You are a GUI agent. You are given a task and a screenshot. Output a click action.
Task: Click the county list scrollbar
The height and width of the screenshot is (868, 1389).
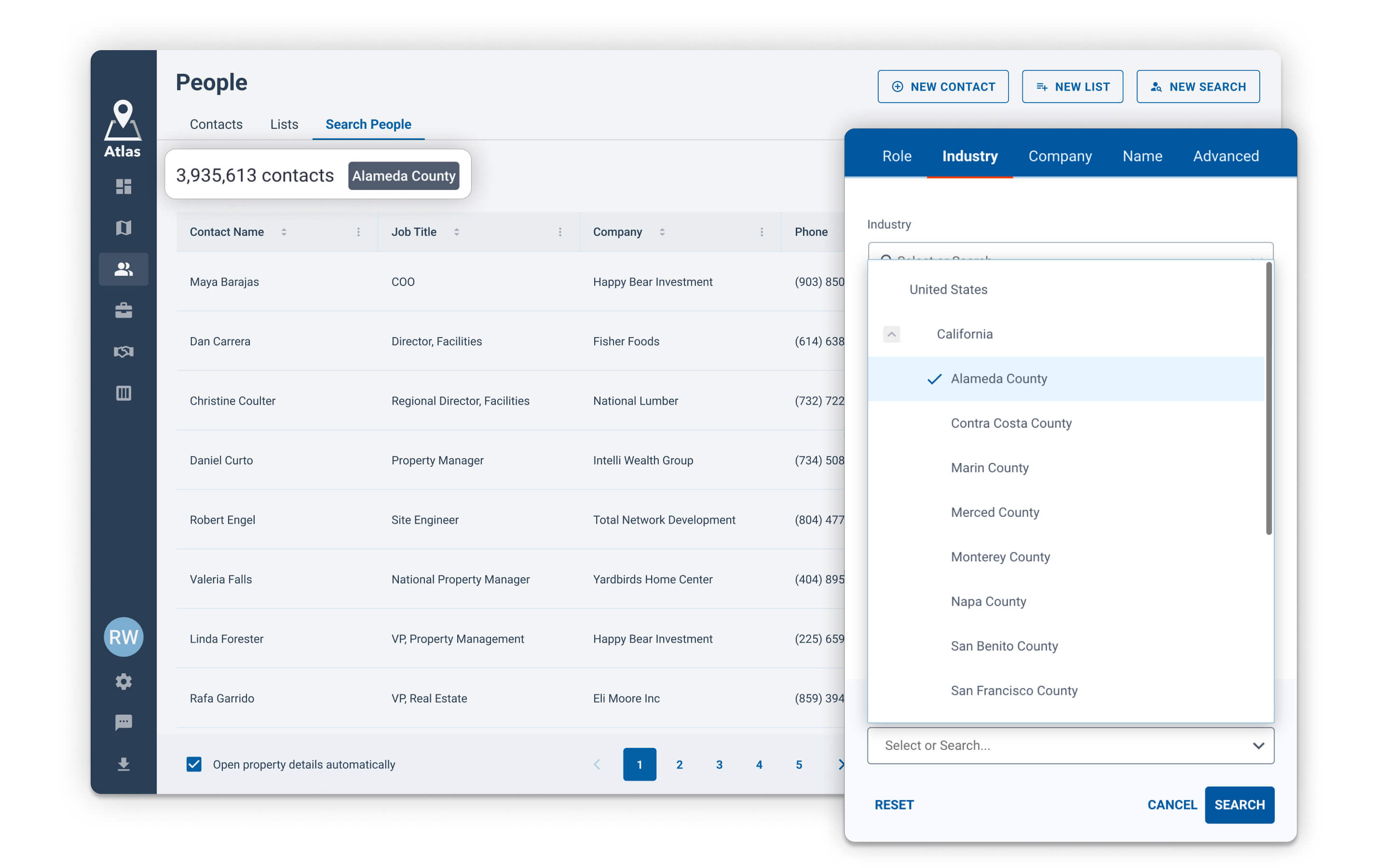pyautogui.click(x=1268, y=399)
